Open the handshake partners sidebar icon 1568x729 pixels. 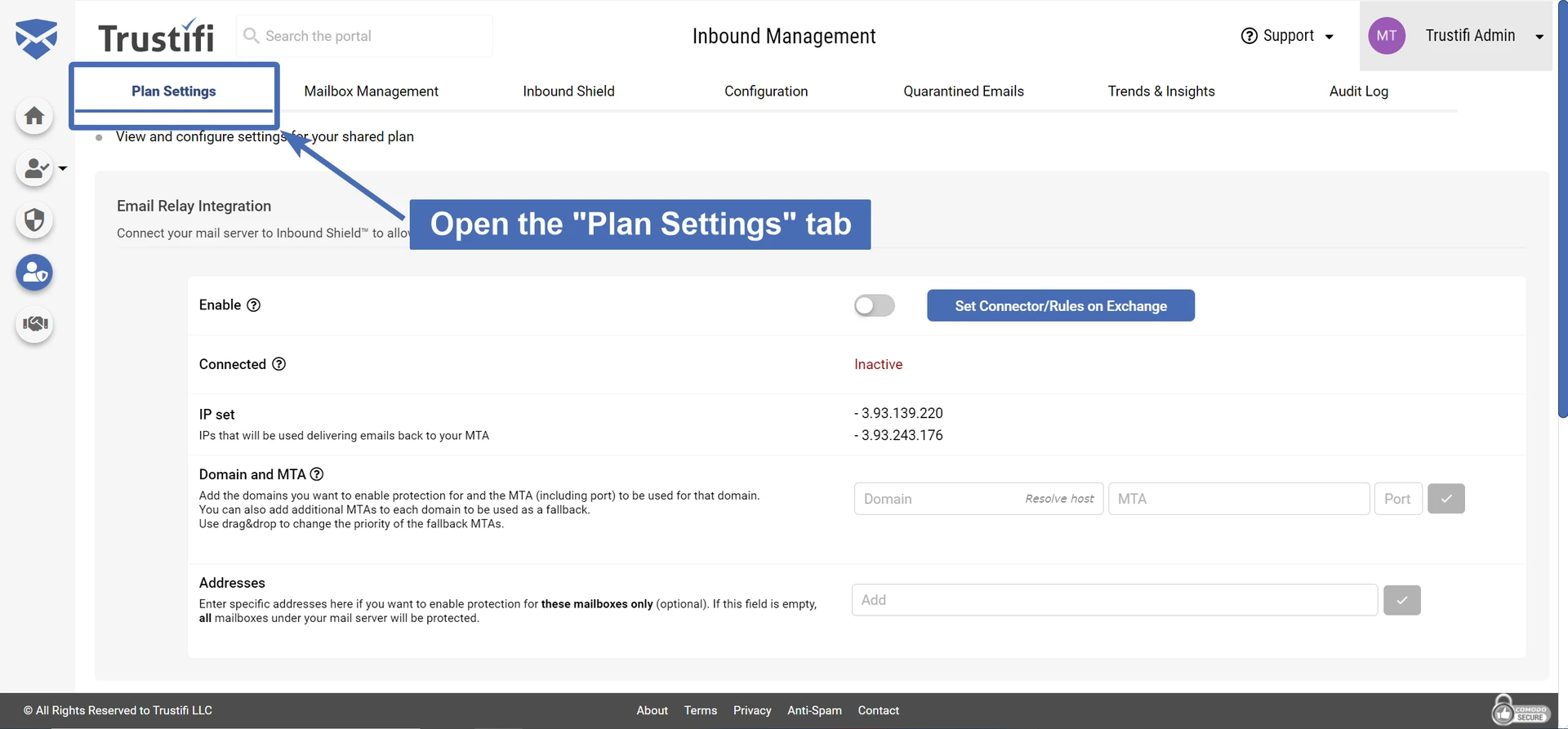34,324
